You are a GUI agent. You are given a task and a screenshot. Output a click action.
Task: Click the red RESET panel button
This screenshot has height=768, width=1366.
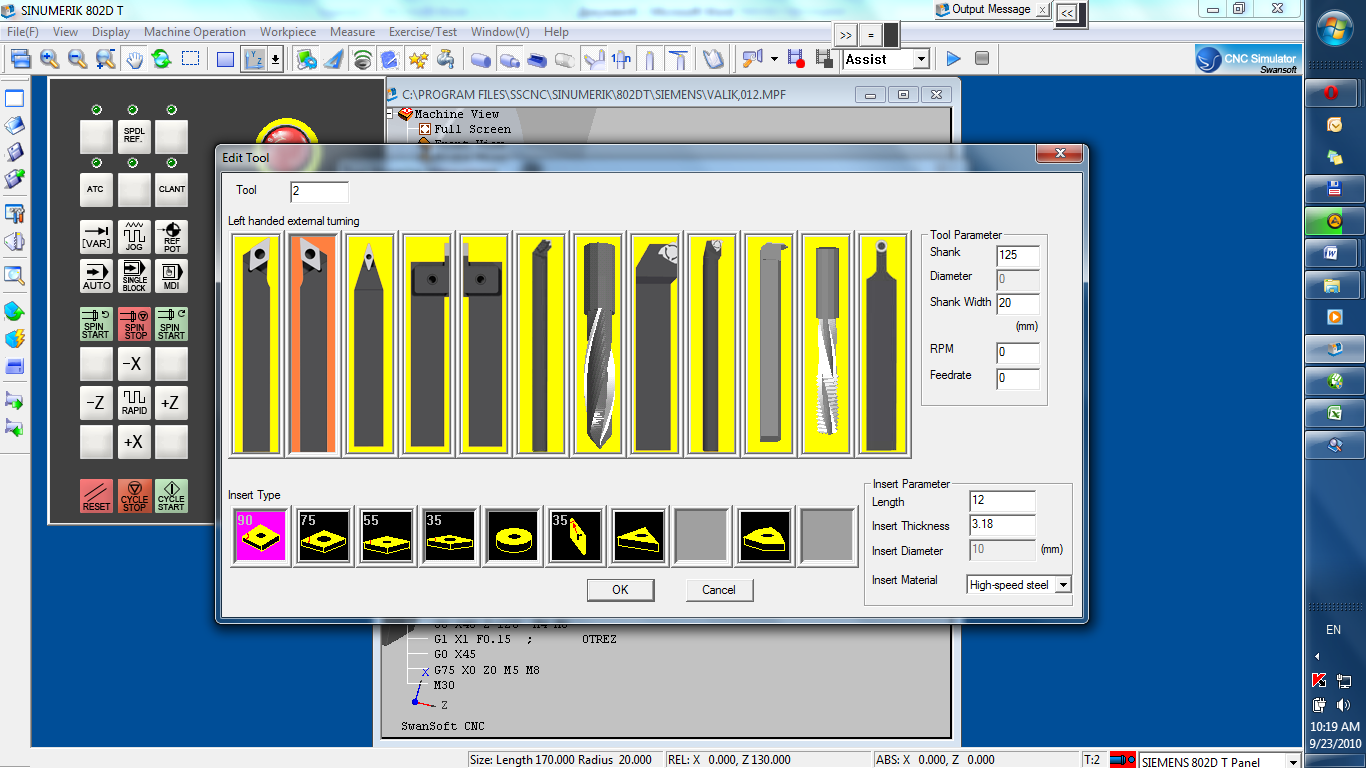pyautogui.click(x=96, y=497)
